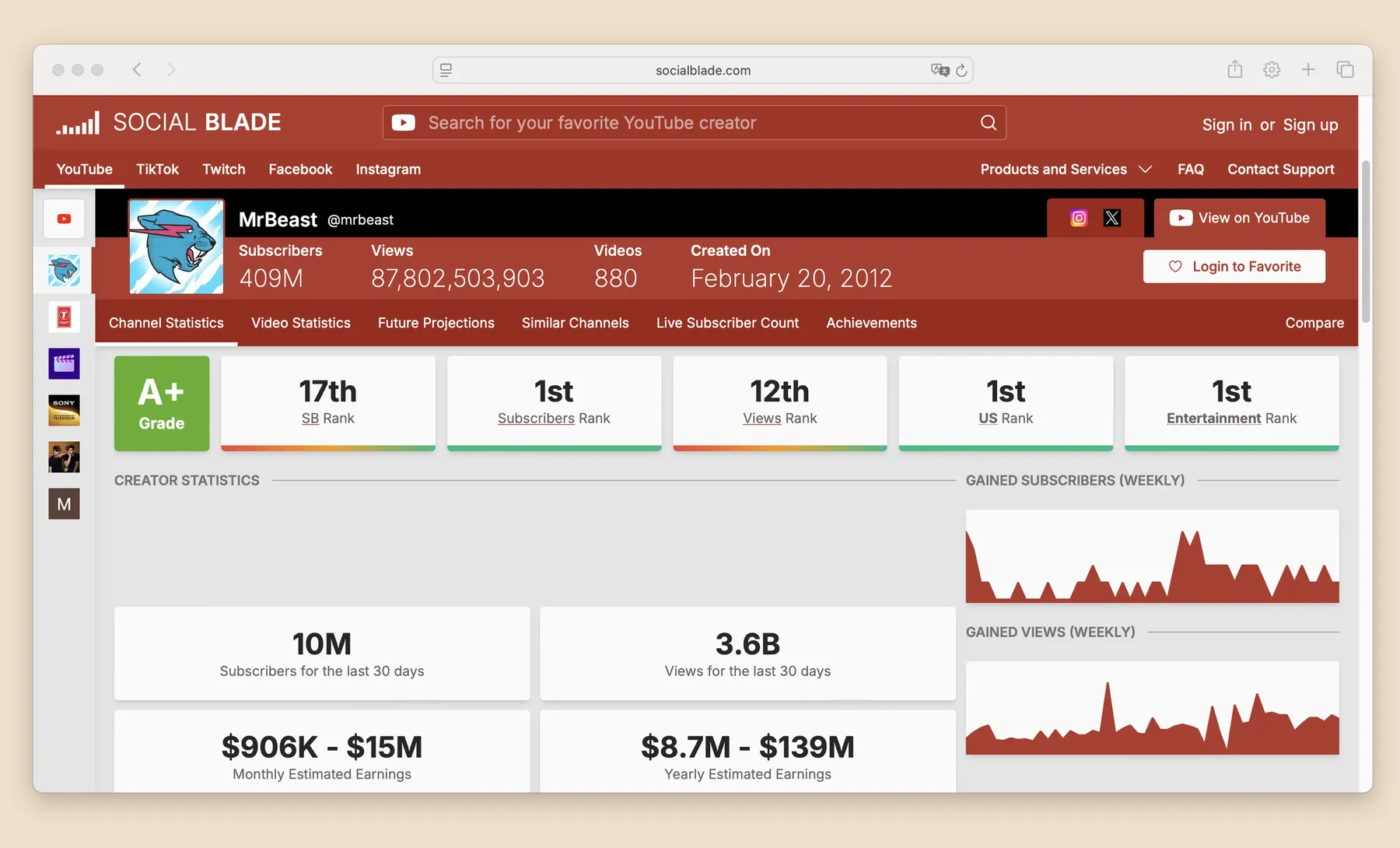The width and height of the screenshot is (1400, 848).
Task: Switch to the Twitch platform tab
Action: (224, 170)
